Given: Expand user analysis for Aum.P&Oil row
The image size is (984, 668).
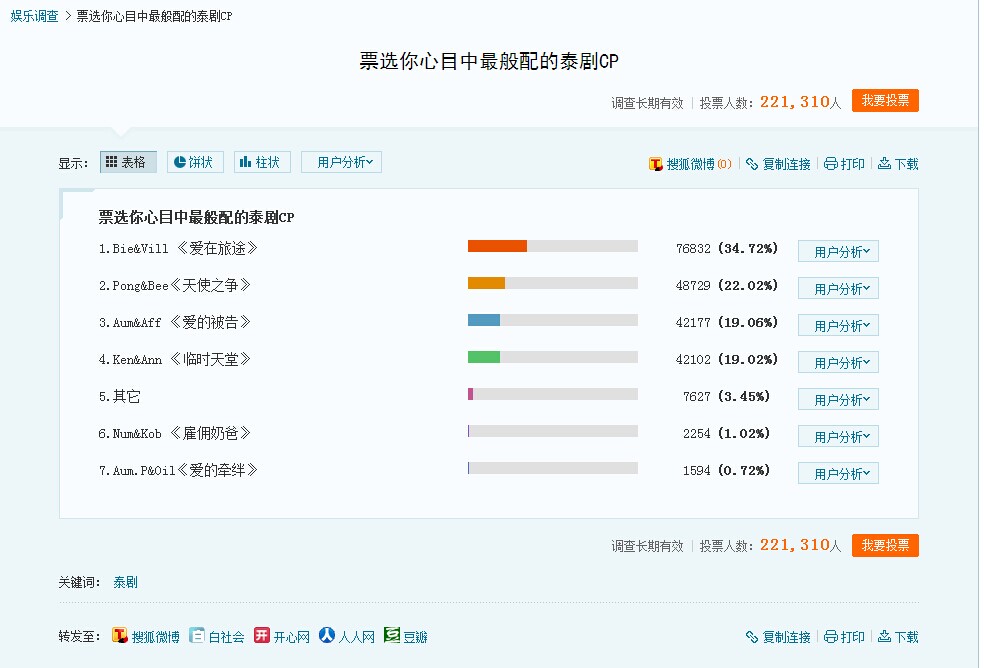Looking at the screenshot, I should point(838,473).
